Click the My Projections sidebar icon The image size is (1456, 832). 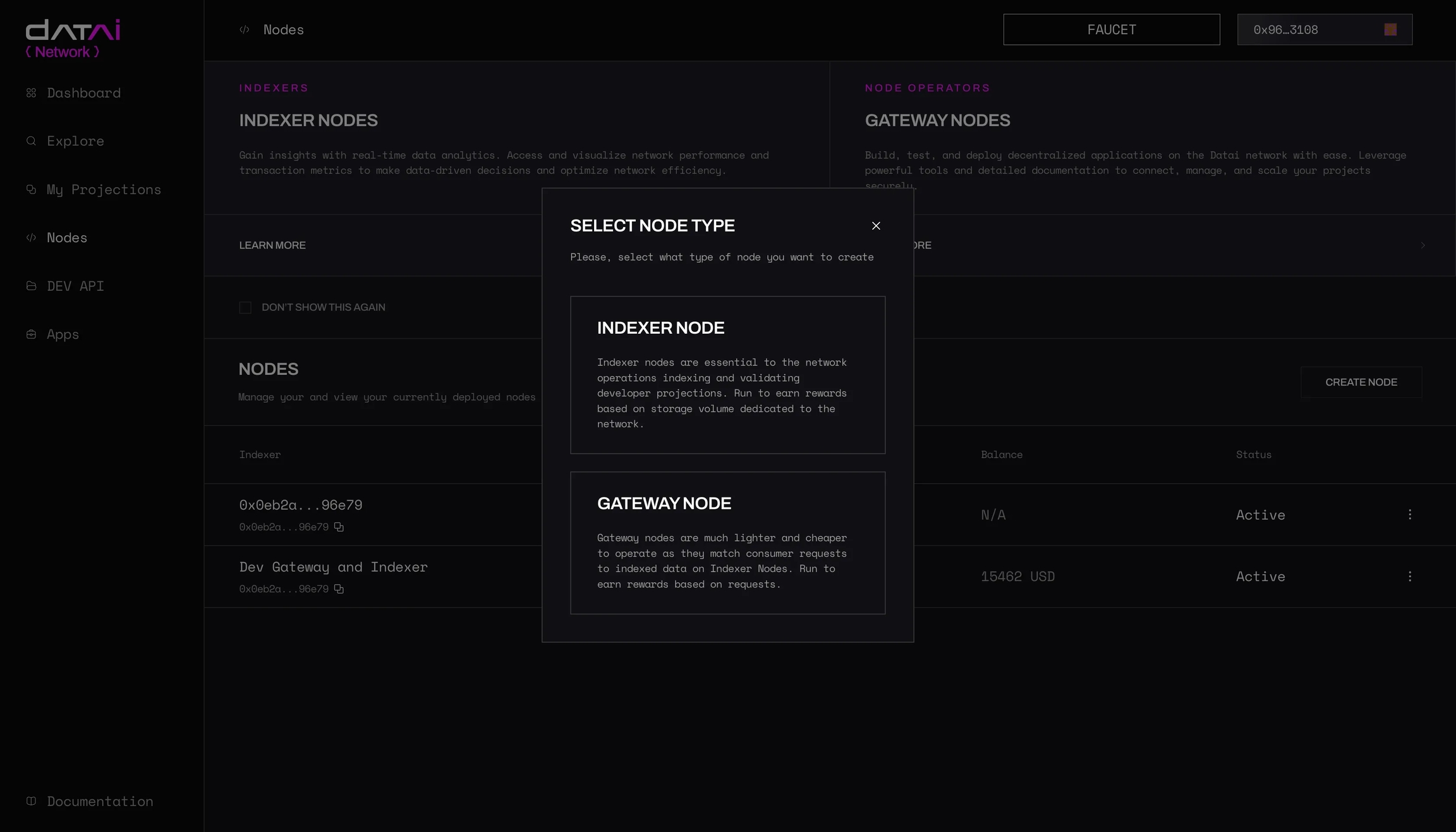point(31,189)
